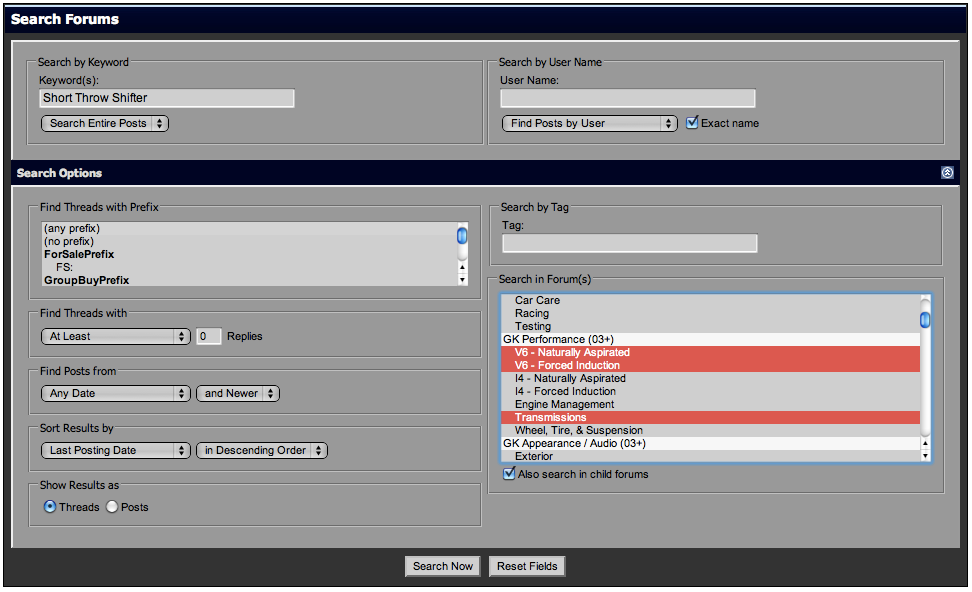Select the Posts radio button
This screenshot has width=972, height=592.
112,507
